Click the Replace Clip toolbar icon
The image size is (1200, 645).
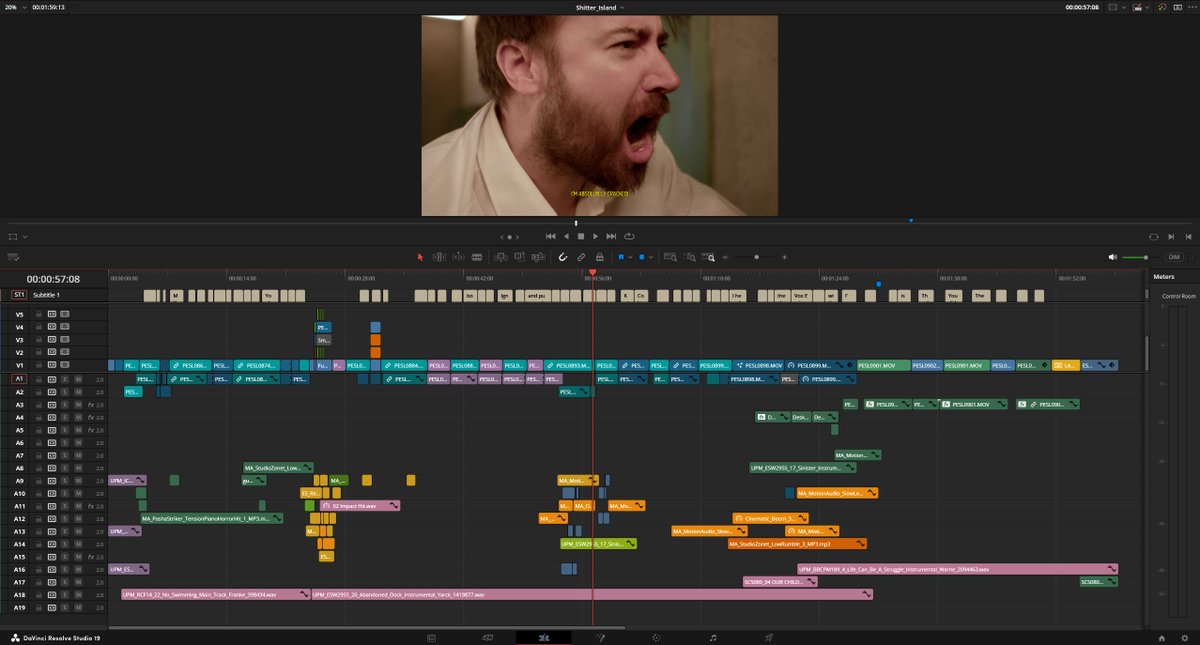click(x=537, y=257)
